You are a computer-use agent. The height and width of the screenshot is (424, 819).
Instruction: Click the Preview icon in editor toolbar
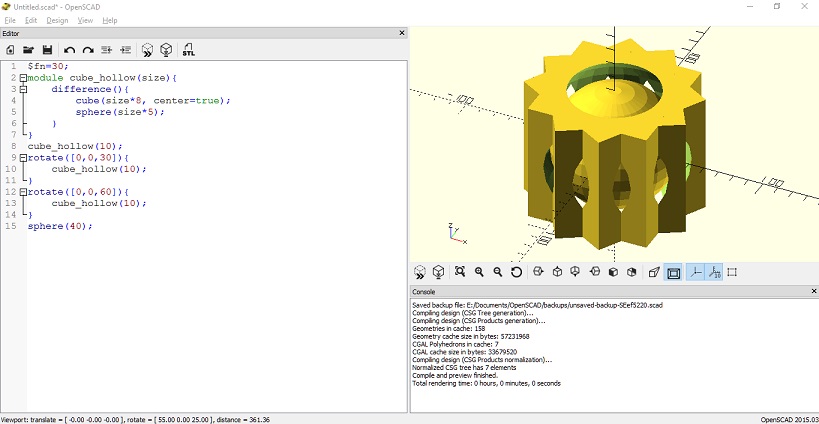click(147, 50)
